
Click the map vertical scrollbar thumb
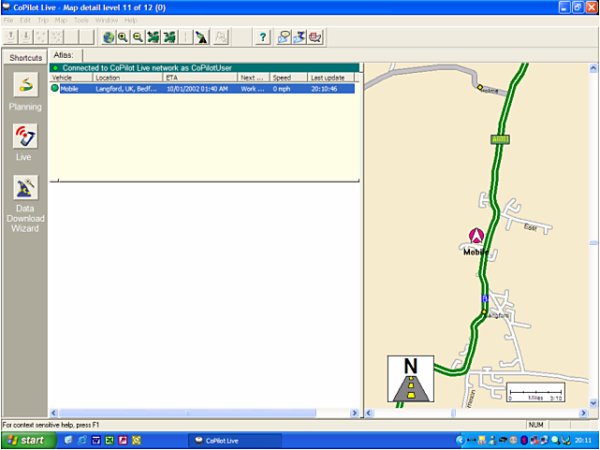click(593, 243)
